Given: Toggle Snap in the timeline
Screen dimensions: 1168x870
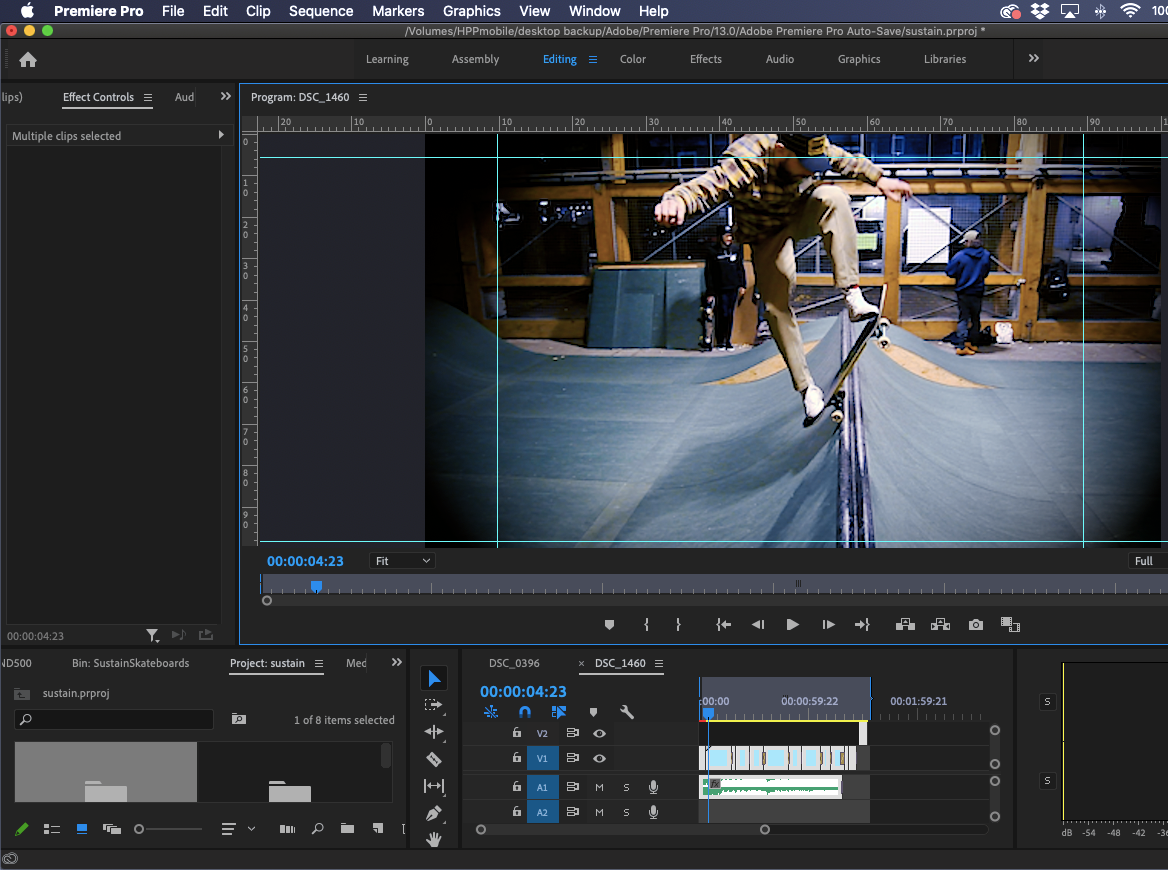Looking at the screenshot, I should pyautogui.click(x=524, y=712).
